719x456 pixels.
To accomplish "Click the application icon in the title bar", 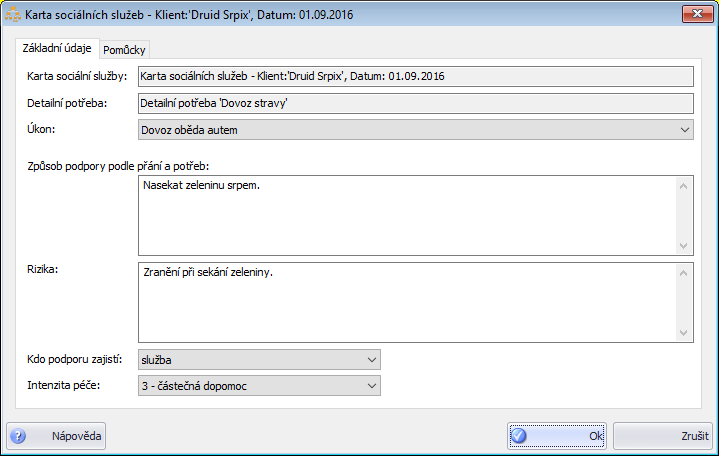I will (x=12, y=15).
